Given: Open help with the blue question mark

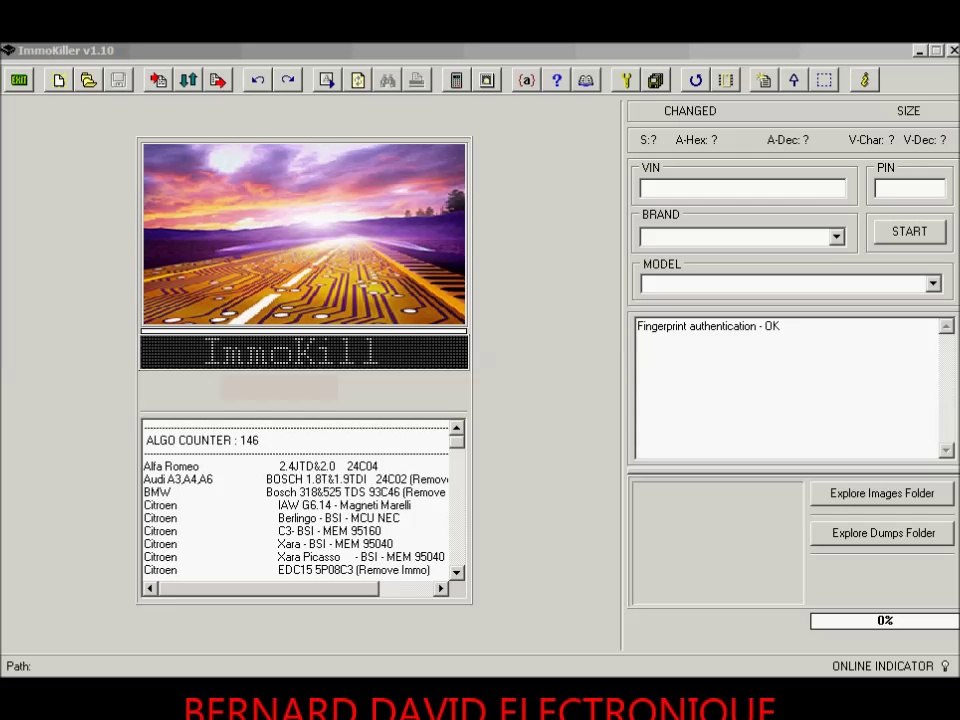Looking at the screenshot, I should coord(556,80).
